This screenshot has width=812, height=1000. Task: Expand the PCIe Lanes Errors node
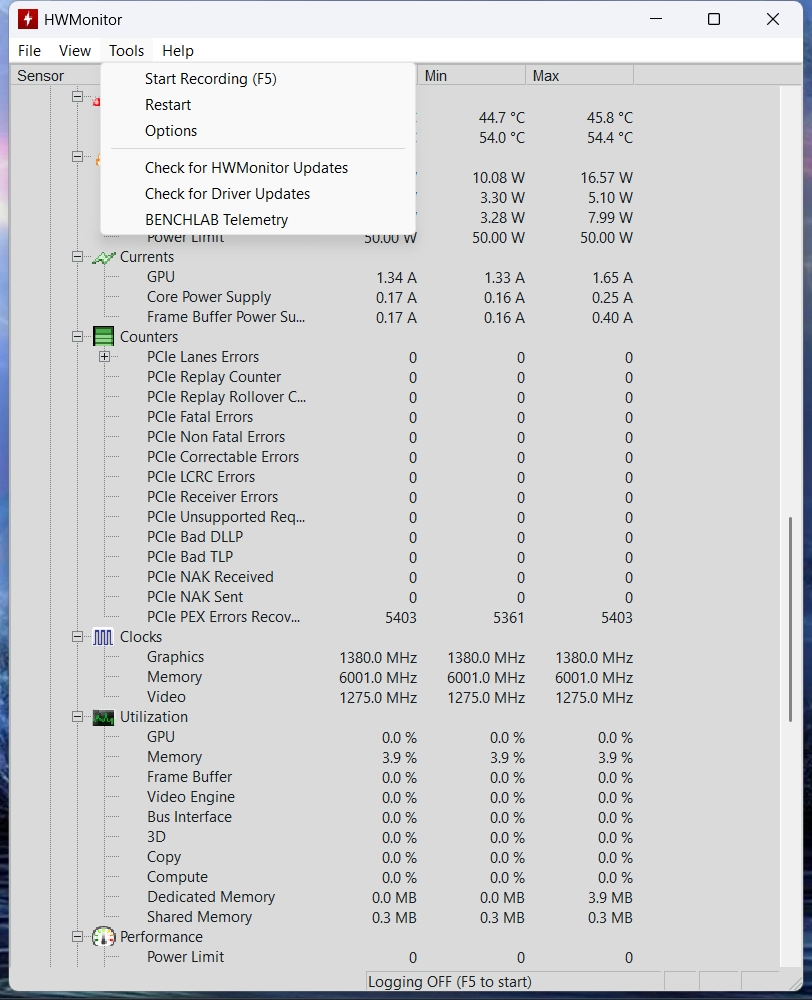pyautogui.click(x=105, y=357)
